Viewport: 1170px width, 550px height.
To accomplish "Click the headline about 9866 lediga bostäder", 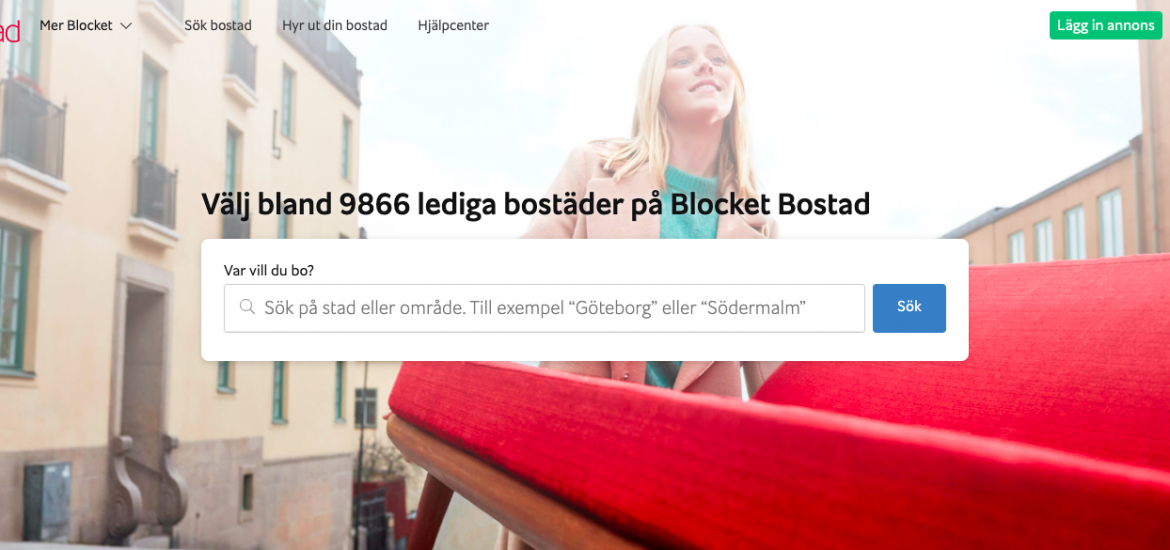I will [x=535, y=204].
